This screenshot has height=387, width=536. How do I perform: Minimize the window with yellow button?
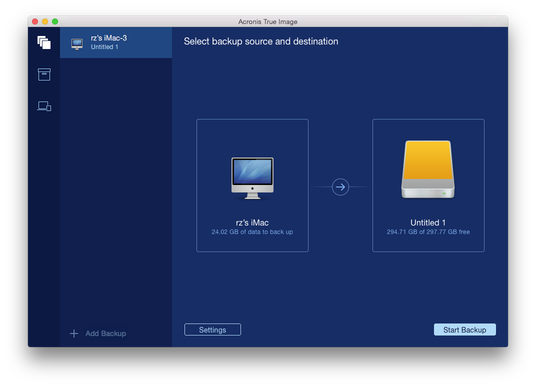point(45,22)
